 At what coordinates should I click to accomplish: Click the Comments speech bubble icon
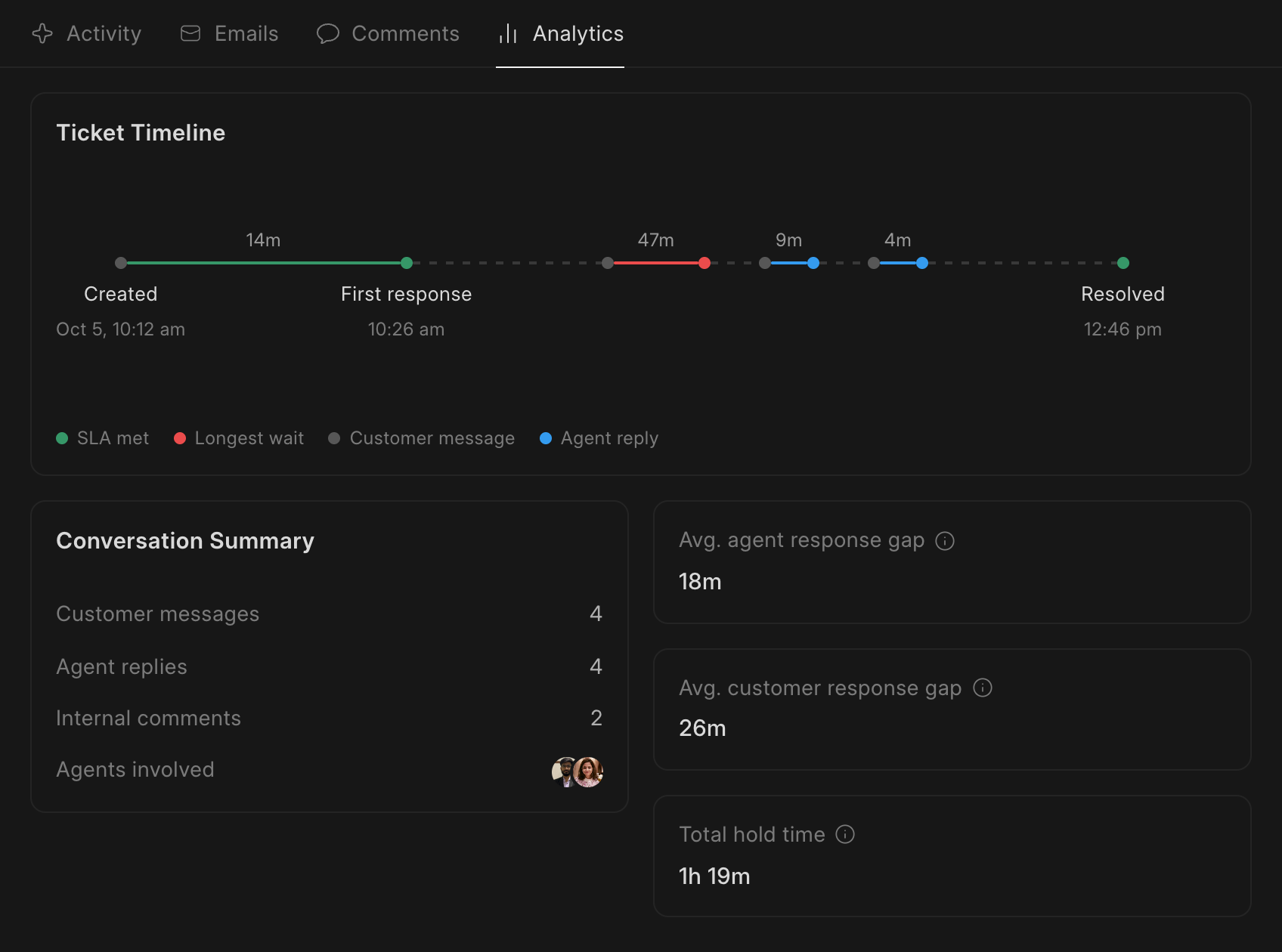pyautogui.click(x=327, y=33)
